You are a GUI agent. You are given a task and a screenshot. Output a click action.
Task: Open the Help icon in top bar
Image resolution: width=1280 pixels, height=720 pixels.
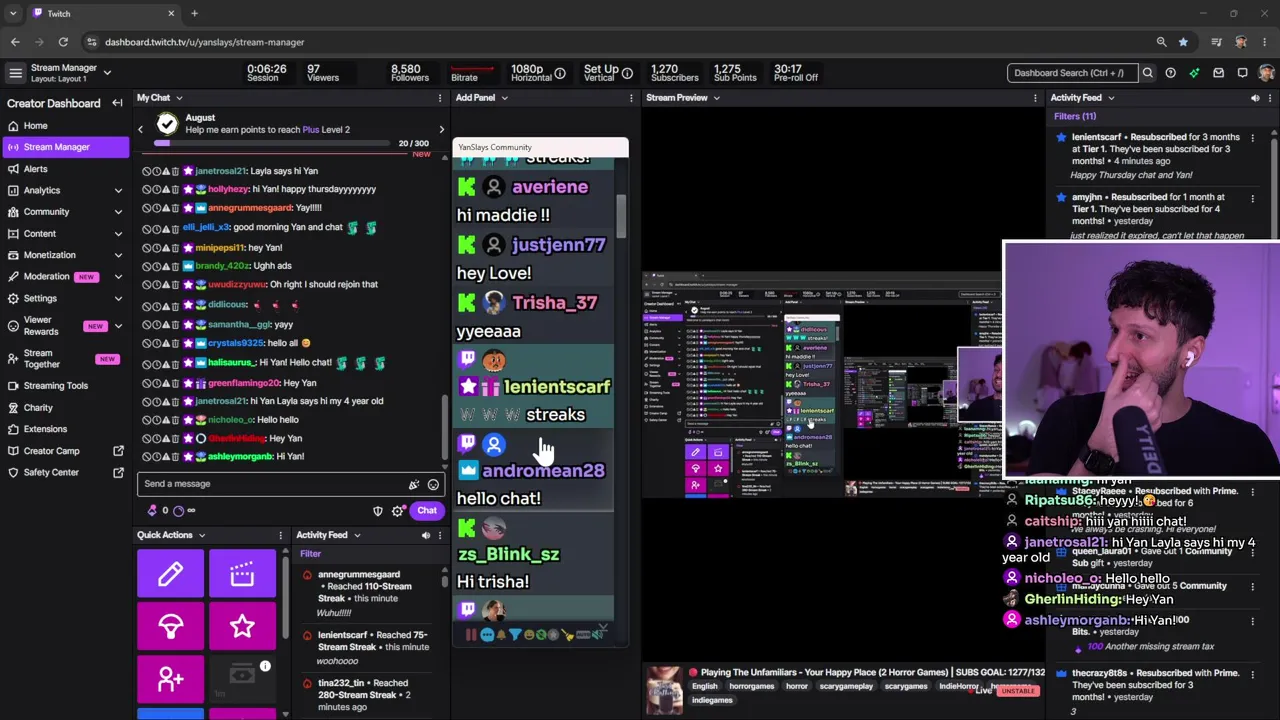tap(1170, 73)
